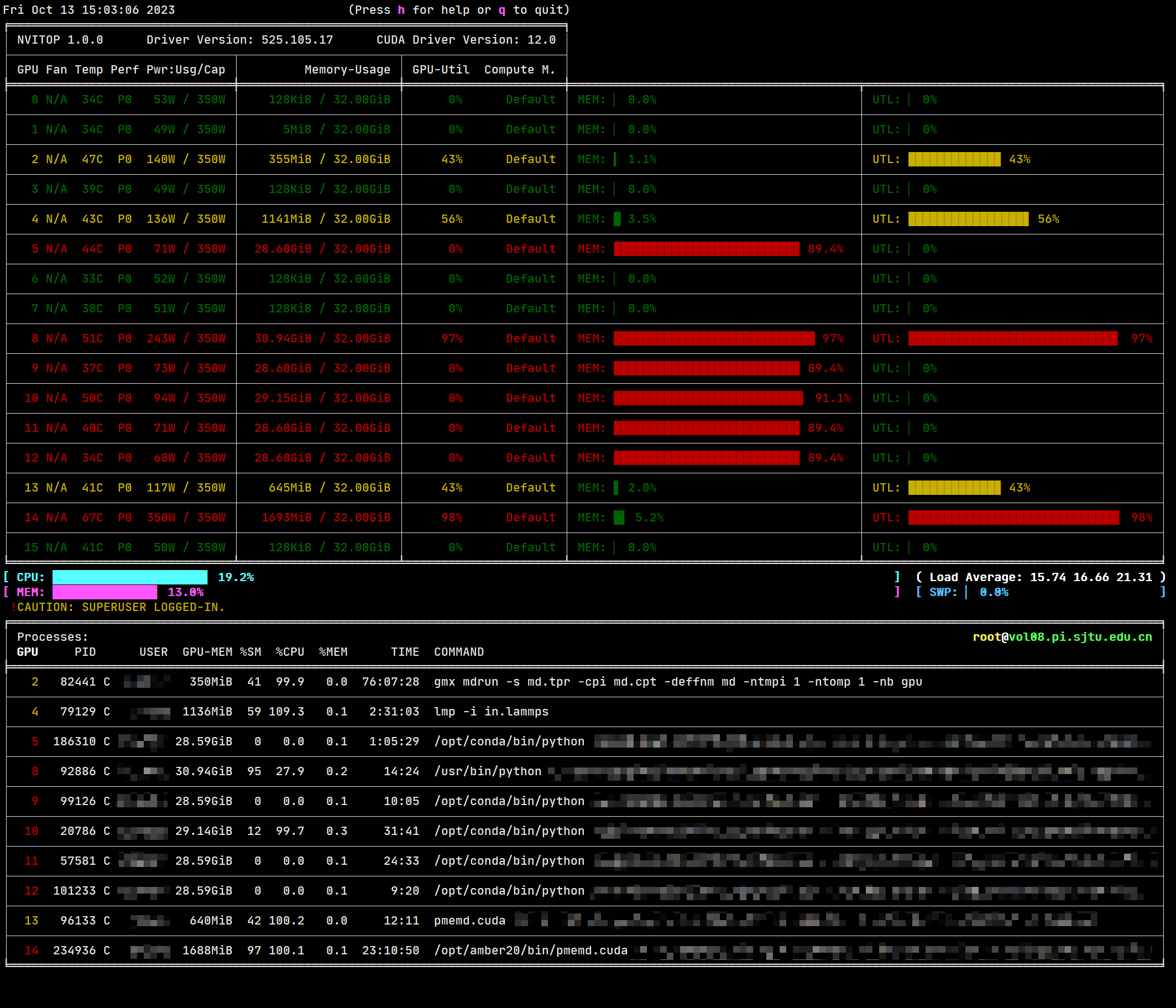Click the USER column header

pyautogui.click(x=154, y=652)
